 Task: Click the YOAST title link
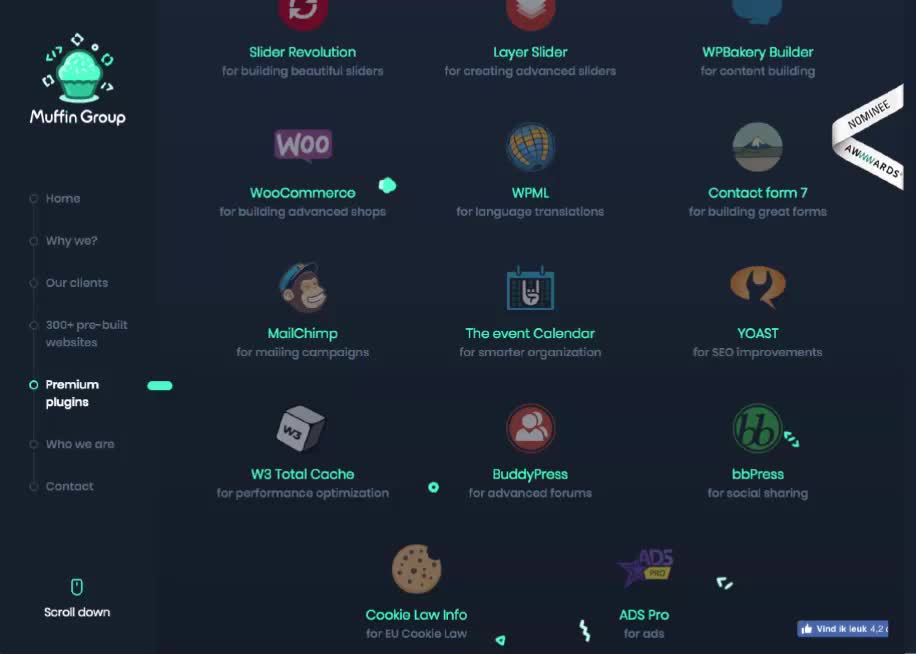758,333
